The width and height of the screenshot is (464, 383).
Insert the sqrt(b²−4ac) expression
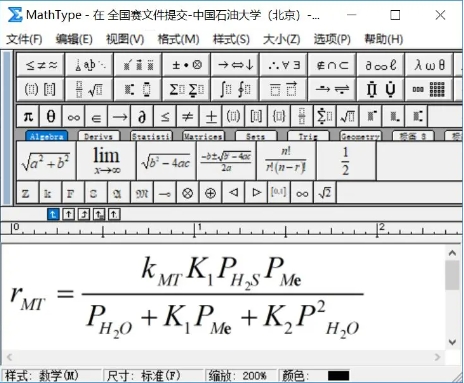click(x=166, y=161)
